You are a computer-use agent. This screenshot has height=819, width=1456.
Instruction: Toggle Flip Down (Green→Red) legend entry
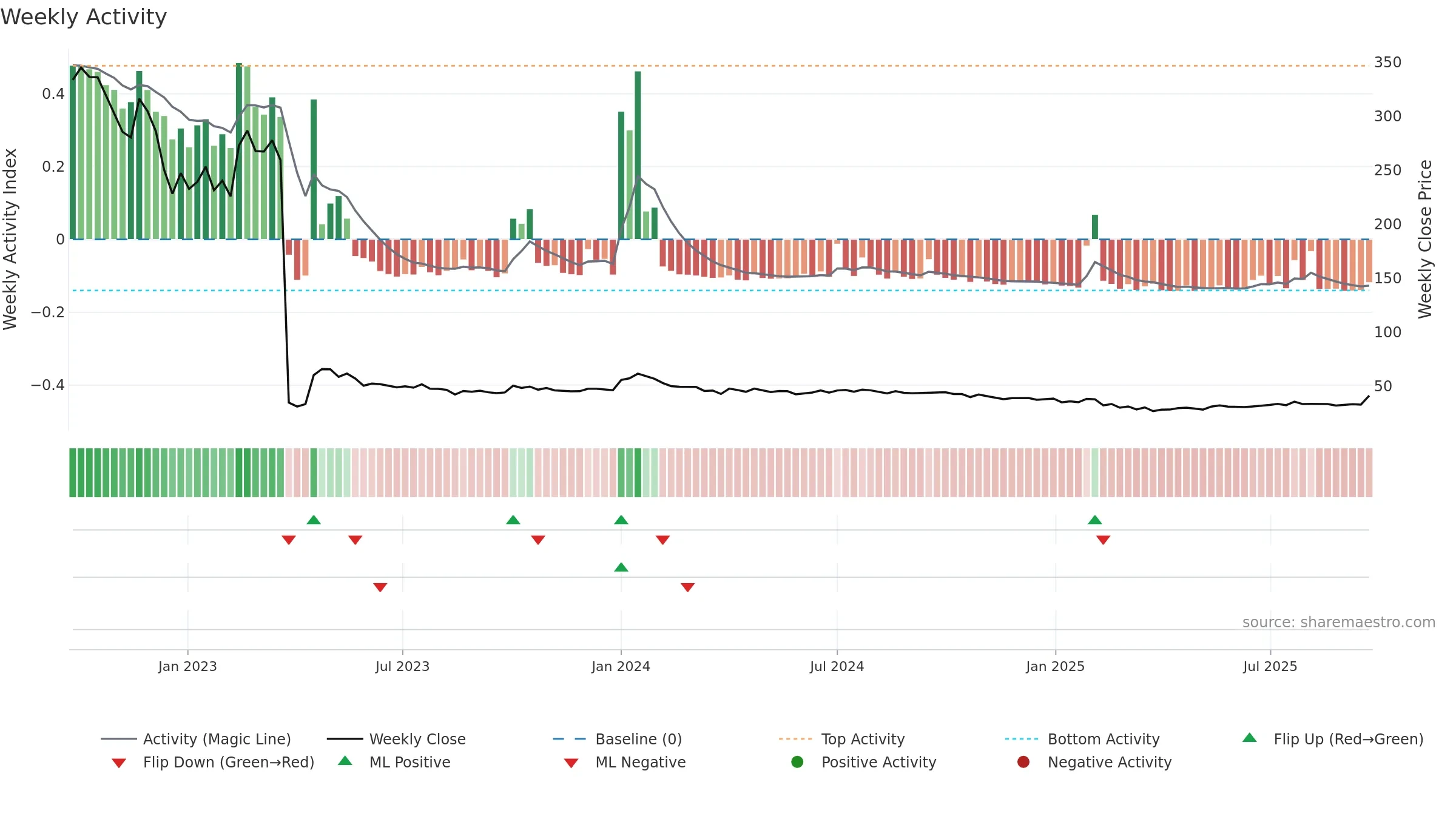click(x=213, y=762)
